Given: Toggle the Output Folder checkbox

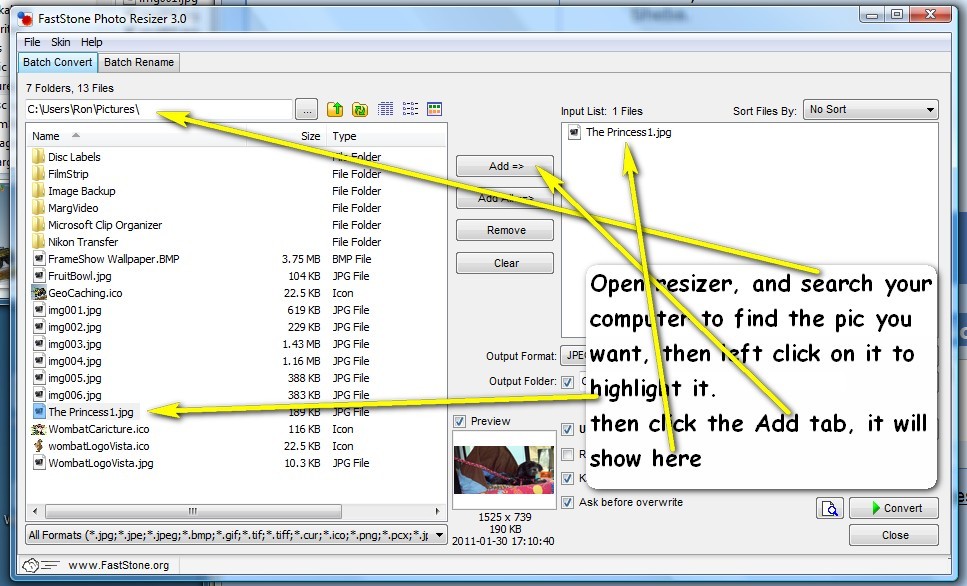Looking at the screenshot, I should click(x=568, y=381).
